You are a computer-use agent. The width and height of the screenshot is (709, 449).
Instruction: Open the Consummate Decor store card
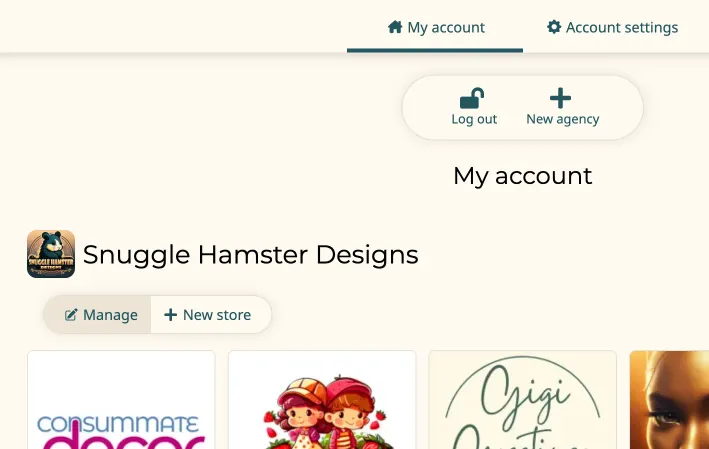coord(121,400)
